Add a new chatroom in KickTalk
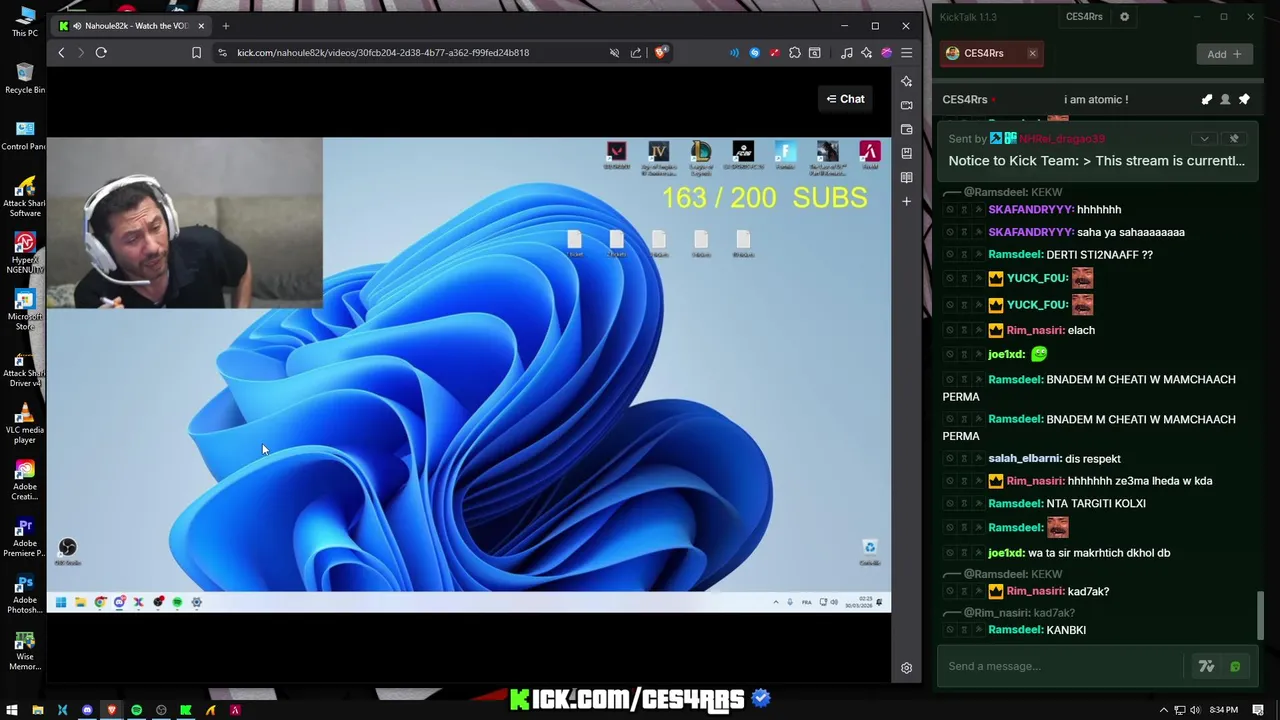Screen dimensions: 1280x720 pos(1223,54)
